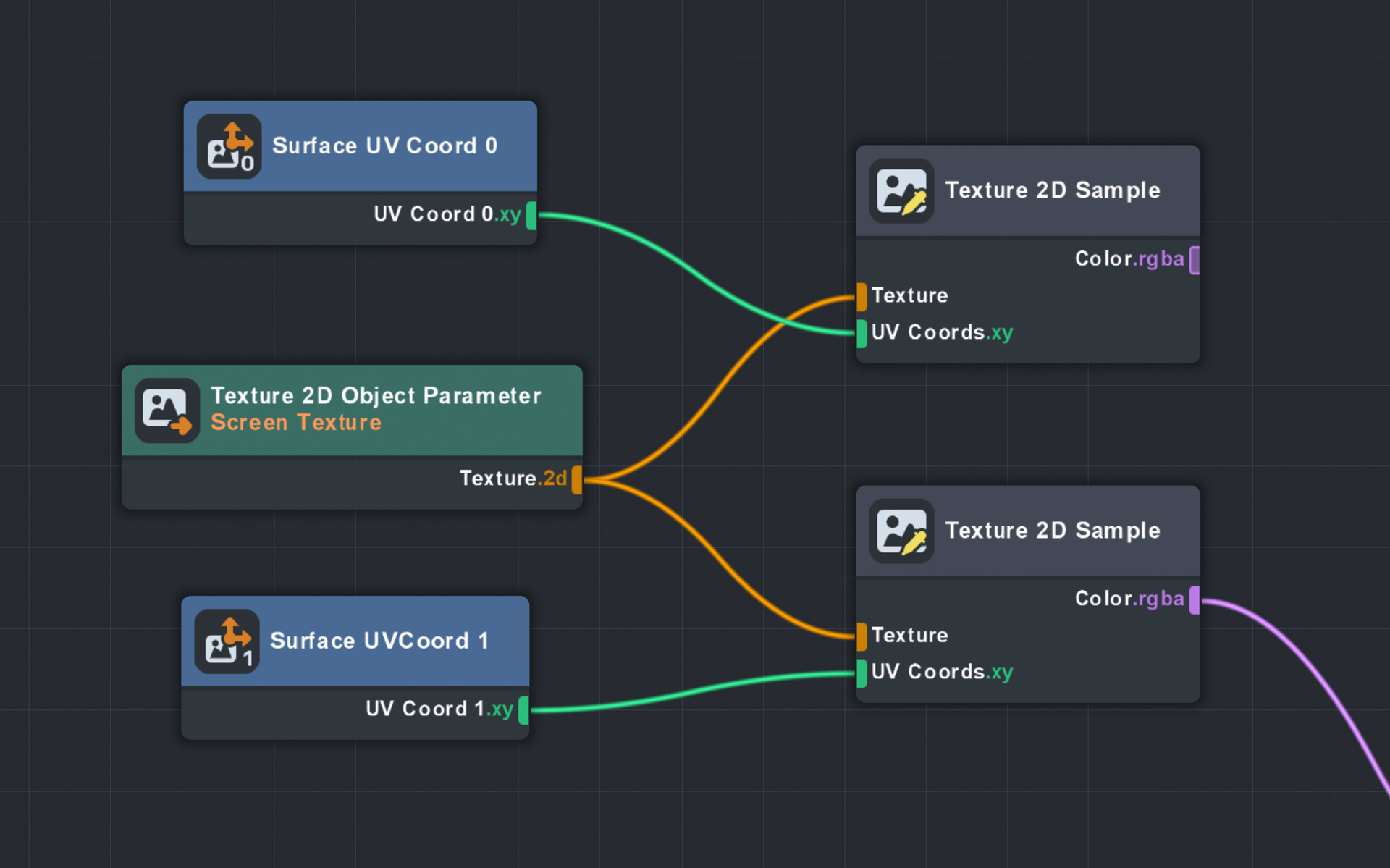
Task: Click the lower sample's Color.rgba output port
Action: 1195,600
